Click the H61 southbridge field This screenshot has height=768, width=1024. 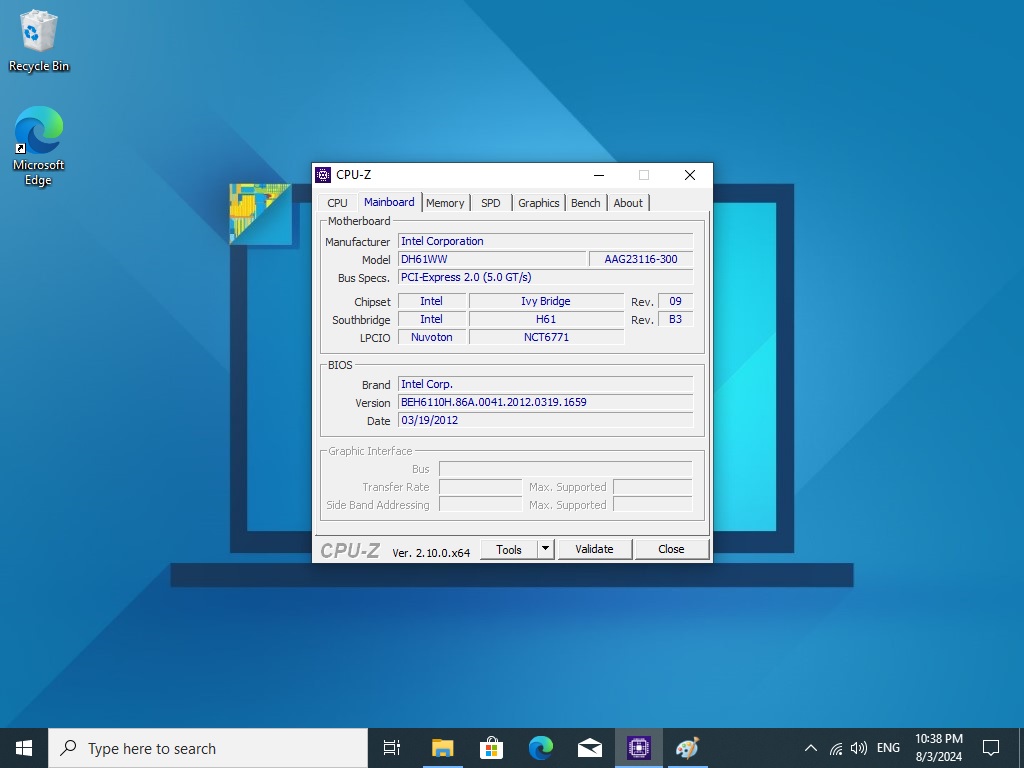(x=546, y=319)
